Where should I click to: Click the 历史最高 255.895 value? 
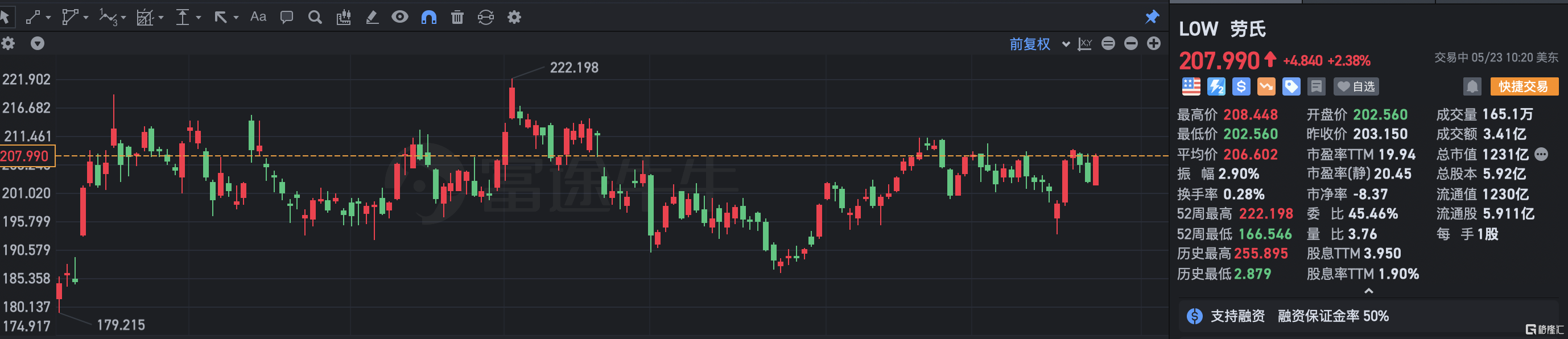click(x=1261, y=253)
